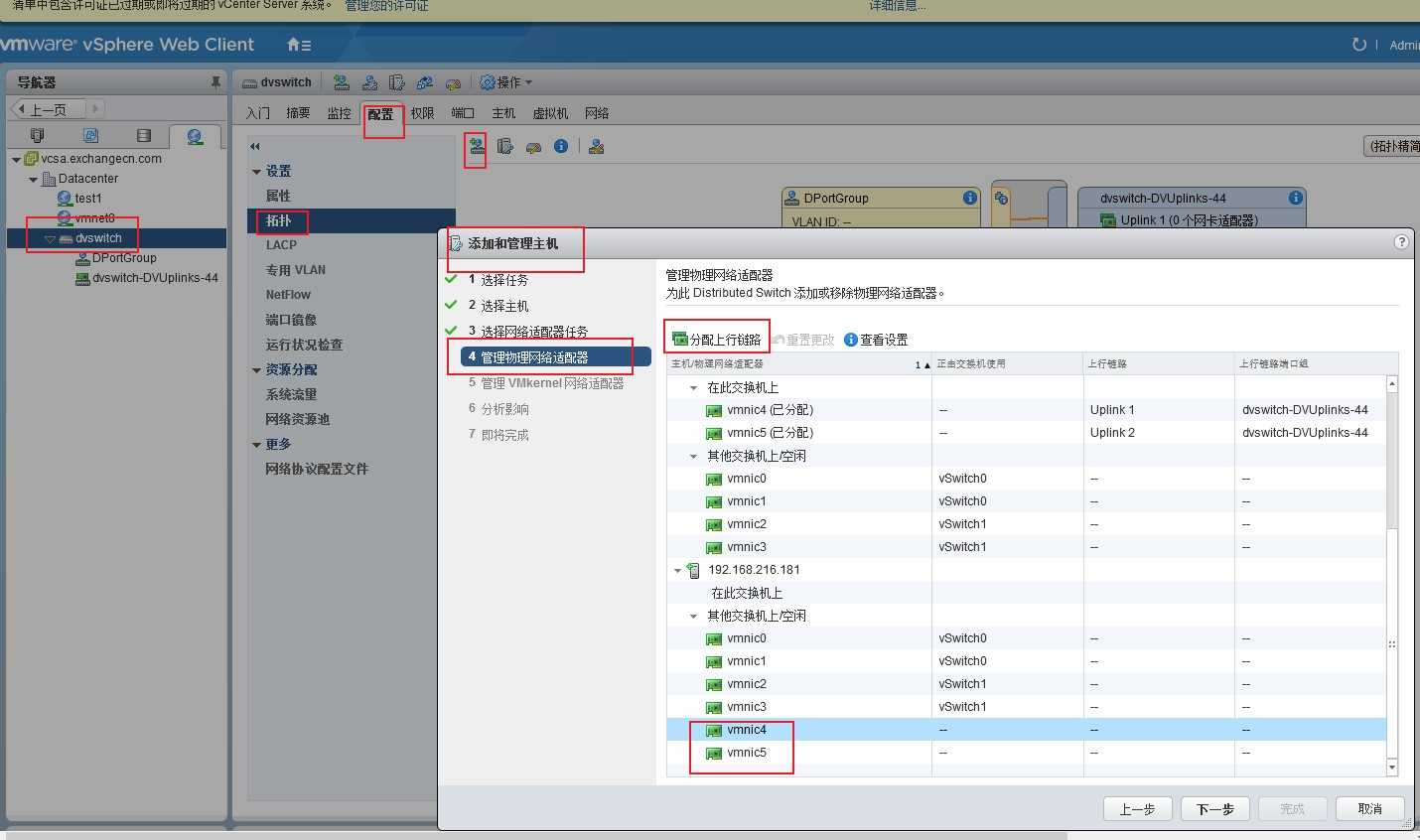Collapse the 更多 section
The image size is (1420, 840).
point(257,445)
